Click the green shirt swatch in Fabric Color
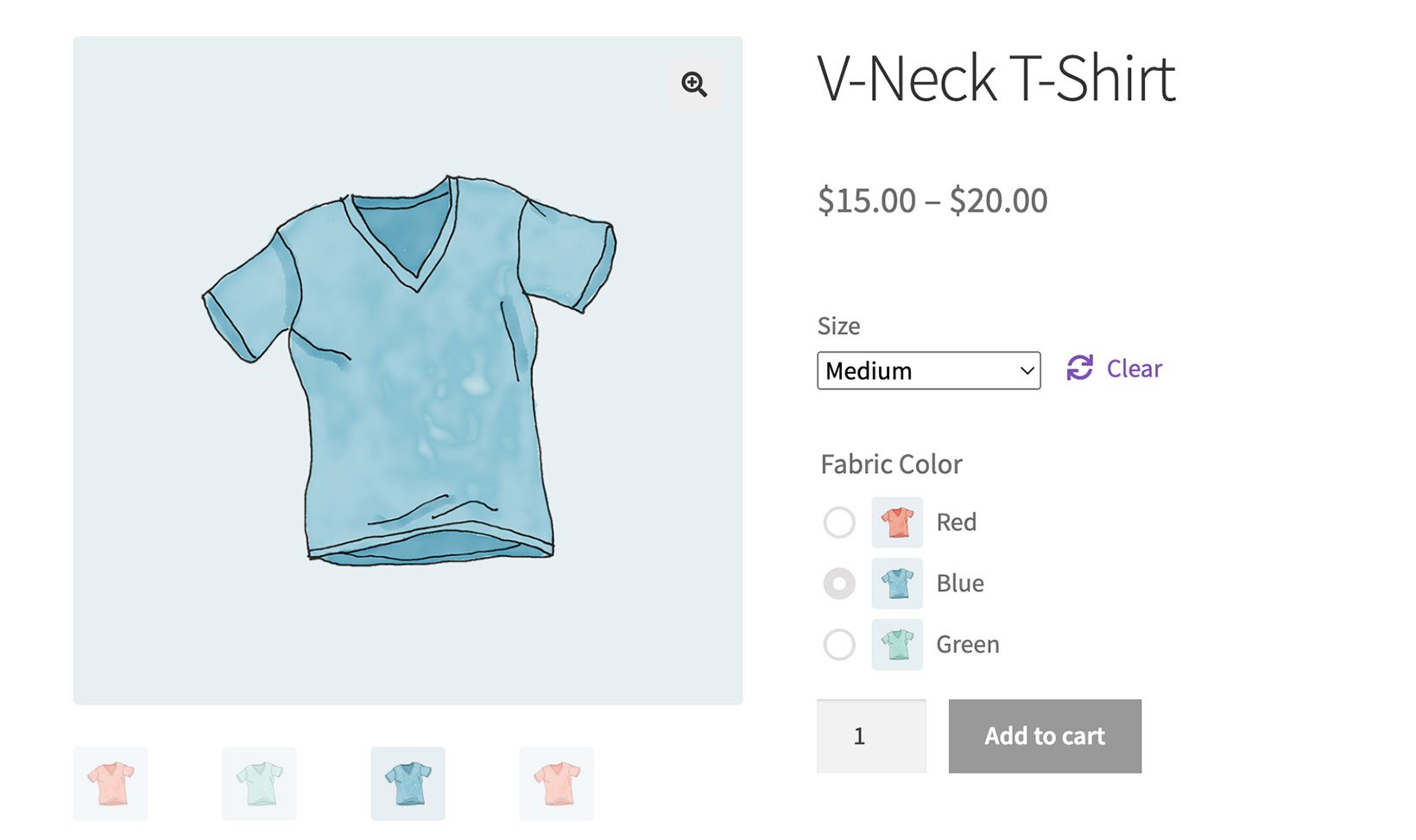Image resolution: width=1416 pixels, height=840 pixels. 897,645
